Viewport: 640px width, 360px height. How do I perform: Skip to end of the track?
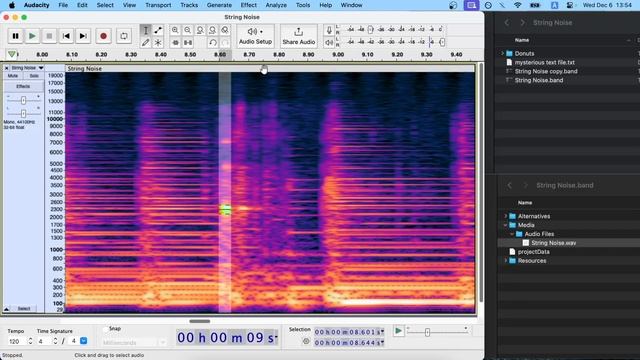(x=83, y=36)
